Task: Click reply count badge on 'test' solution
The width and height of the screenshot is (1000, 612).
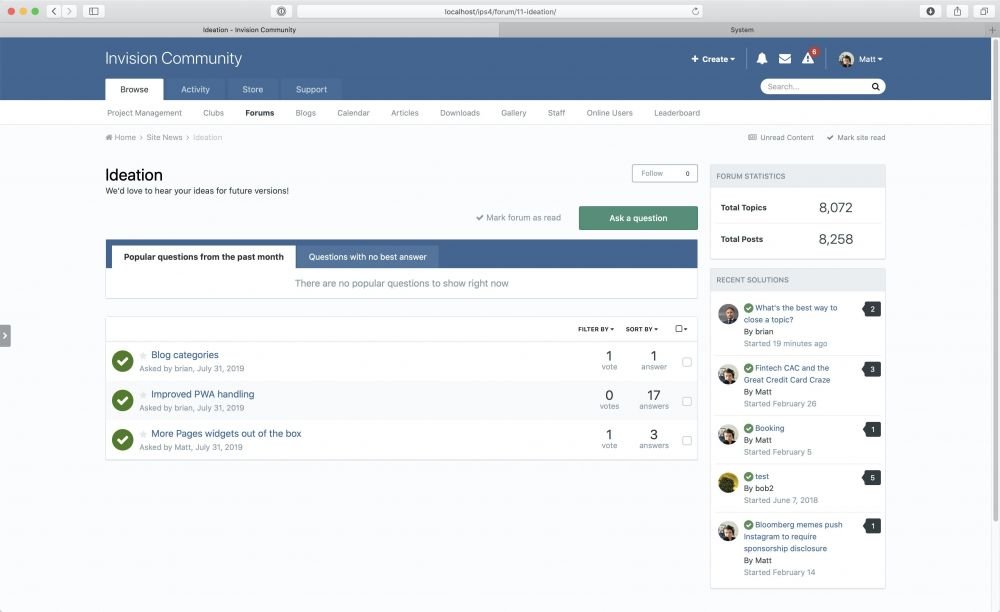Action: coord(872,477)
